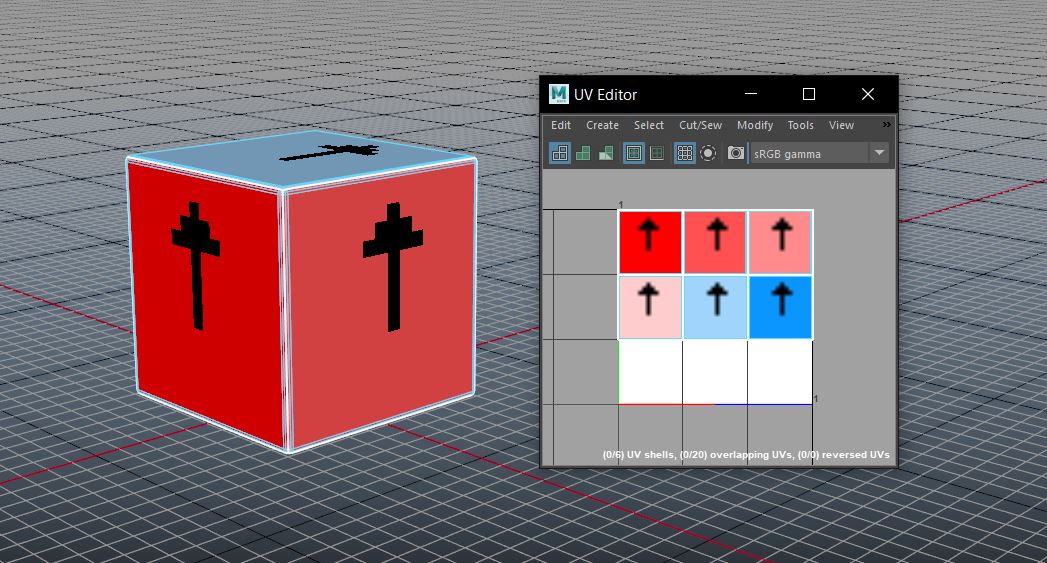This screenshot has height=563, width=1047.
Task: Select the bright blue UV tile
Action: pyautogui.click(x=780, y=307)
